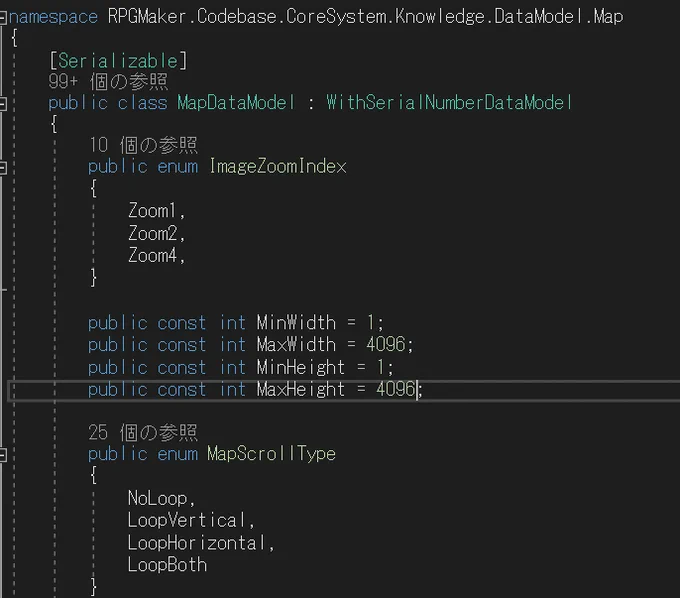Click the MinHeight constant name
Screen dimensions: 680x598
point(301,368)
